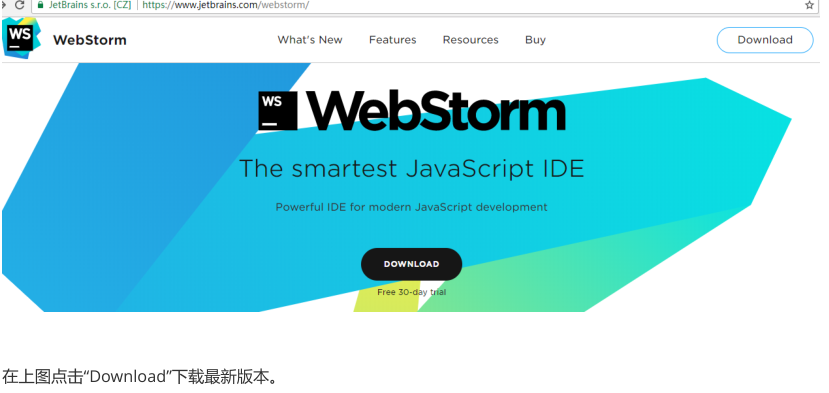Click the WebStorm WS logo icon in header
Viewport: 829px width, 393px height.
click(21, 38)
